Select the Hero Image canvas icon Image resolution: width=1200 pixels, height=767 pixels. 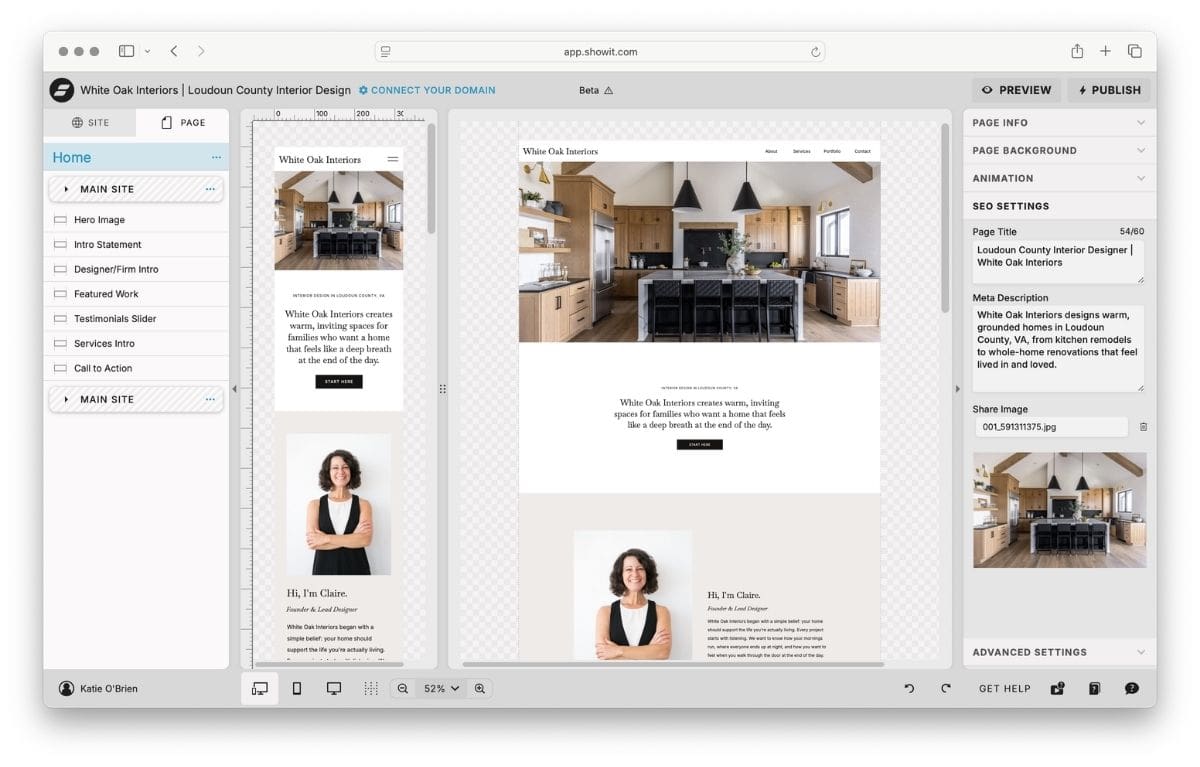(60, 220)
